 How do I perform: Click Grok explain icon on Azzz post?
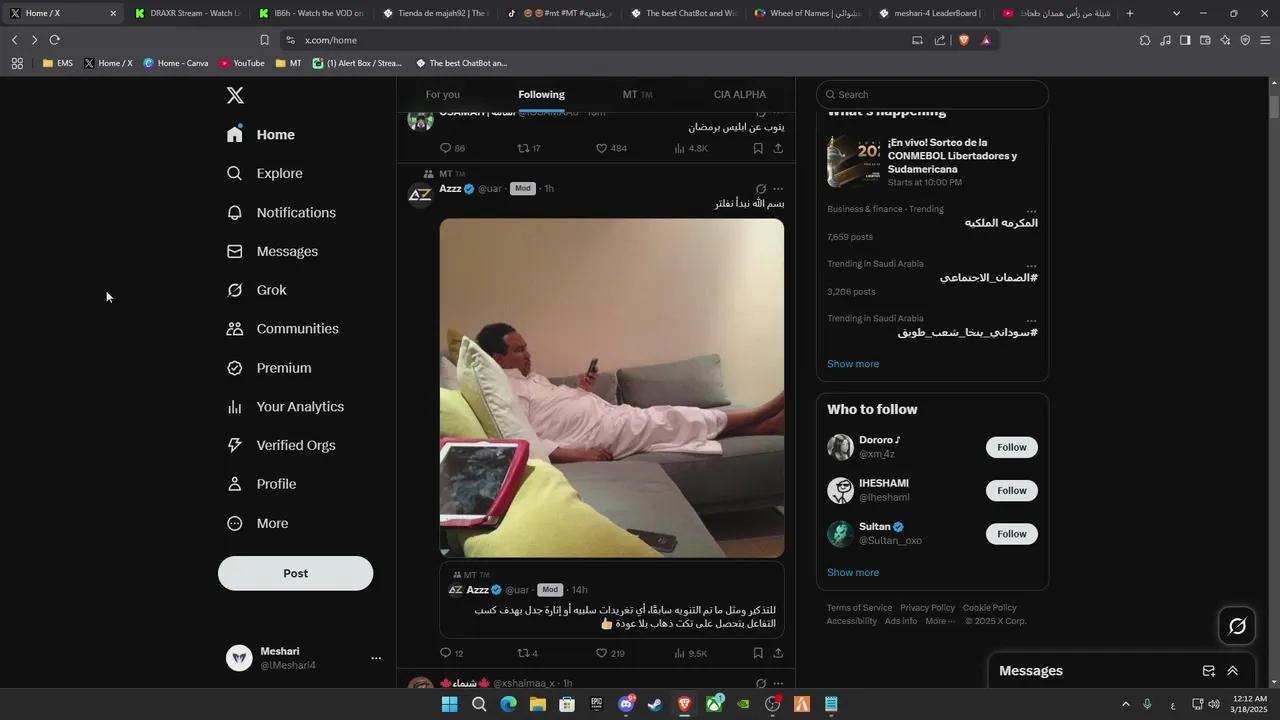(x=760, y=189)
